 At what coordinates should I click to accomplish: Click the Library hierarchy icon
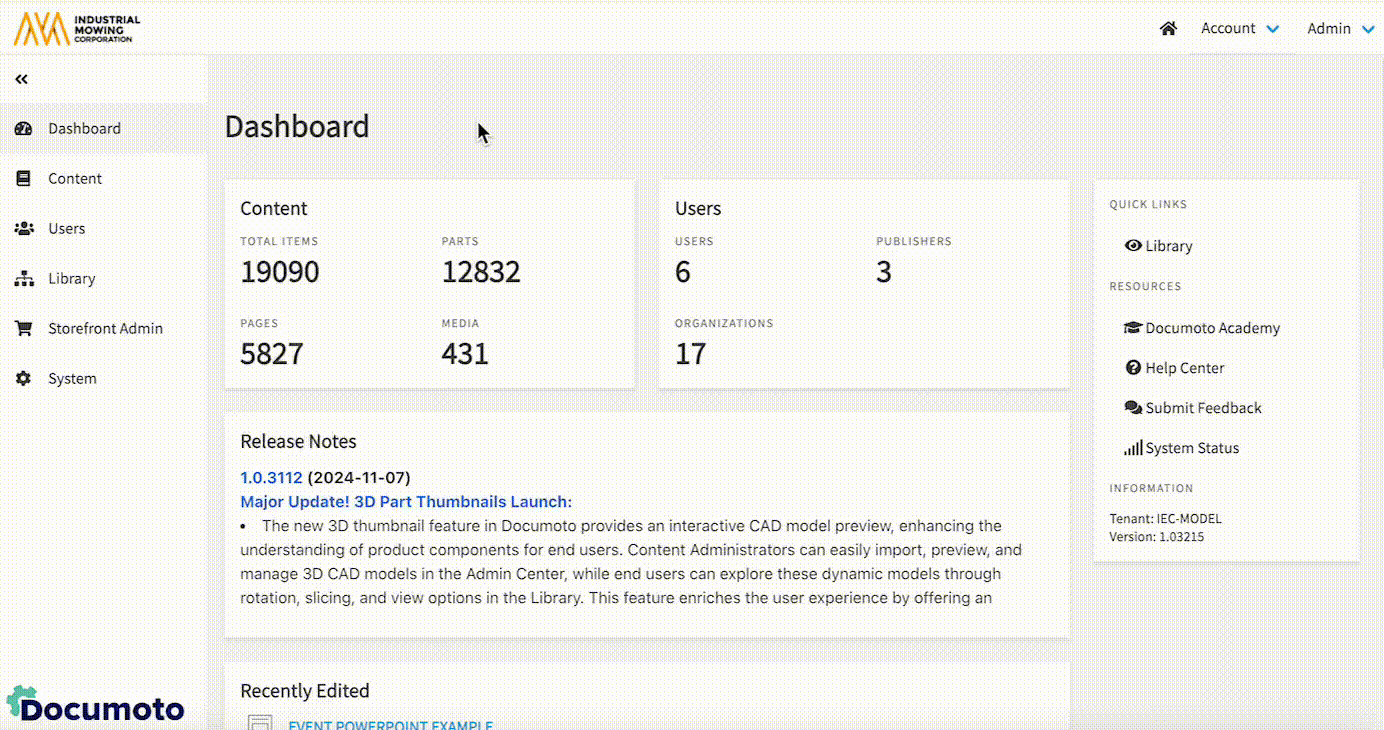24,279
